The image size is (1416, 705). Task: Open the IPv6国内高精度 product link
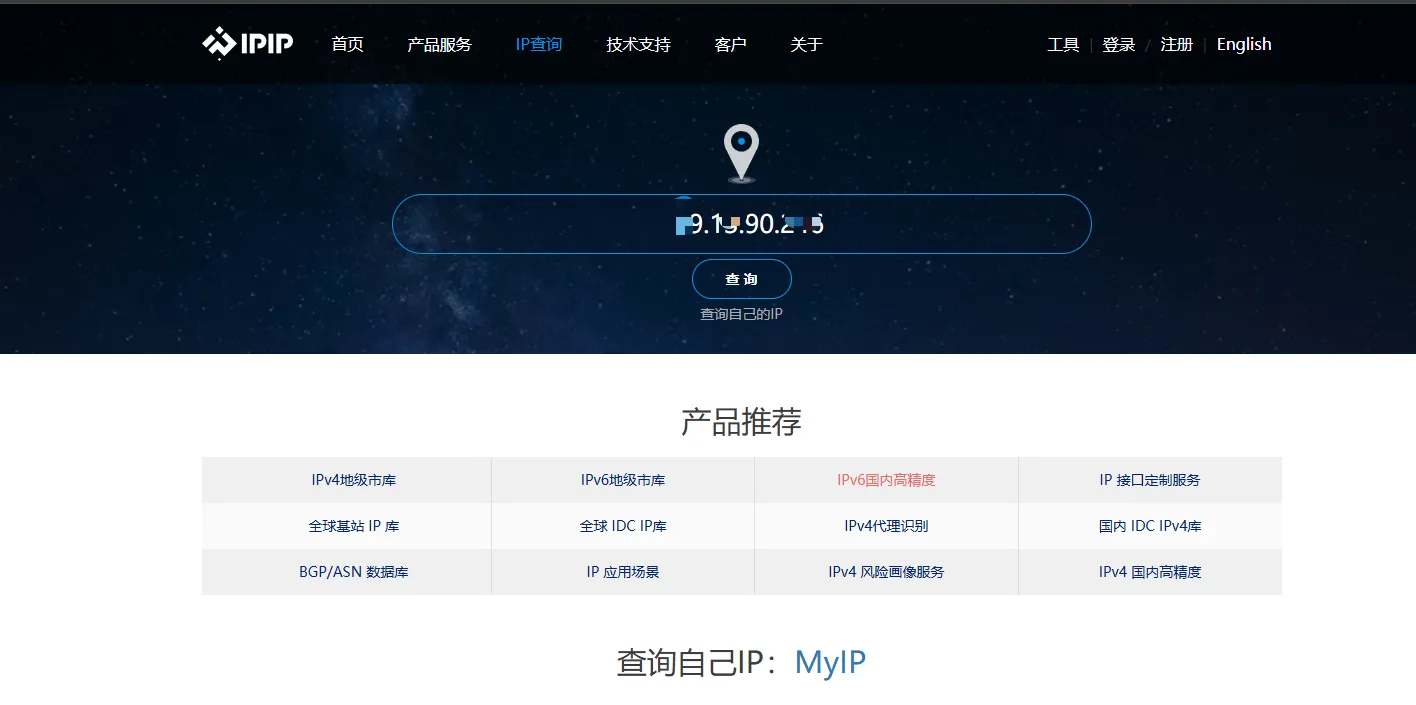tap(885, 479)
